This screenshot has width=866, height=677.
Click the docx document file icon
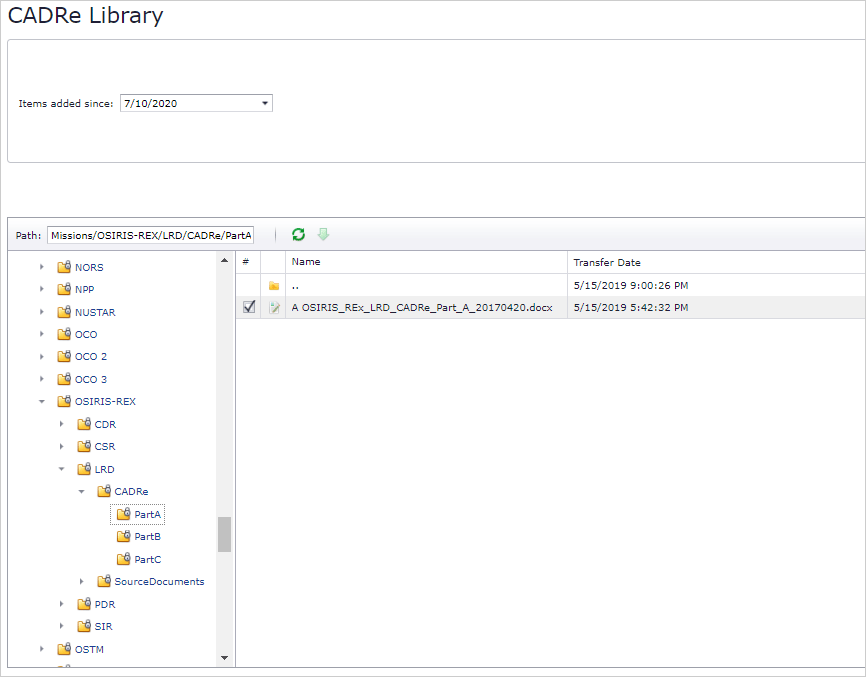(273, 308)
